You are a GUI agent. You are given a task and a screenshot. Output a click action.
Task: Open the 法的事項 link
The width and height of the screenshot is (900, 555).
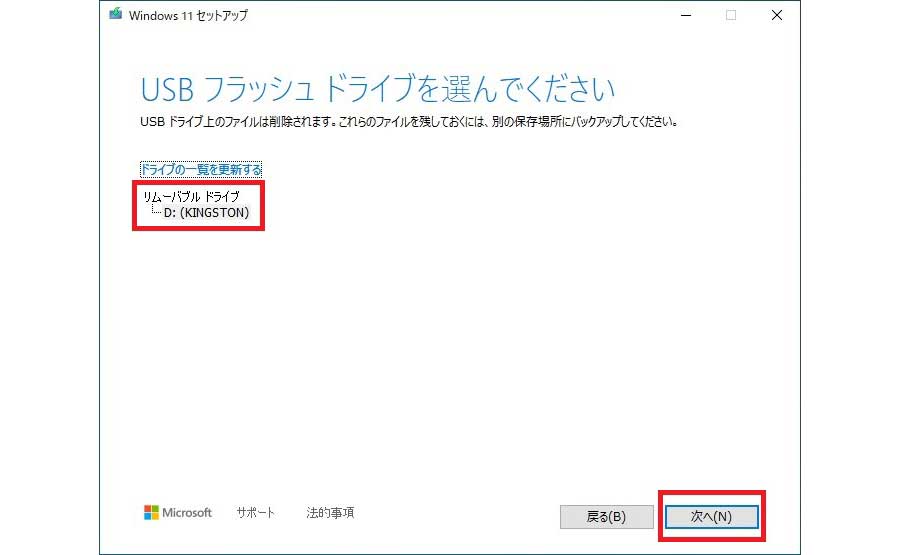pyautogui.click(x=330, y=513)
